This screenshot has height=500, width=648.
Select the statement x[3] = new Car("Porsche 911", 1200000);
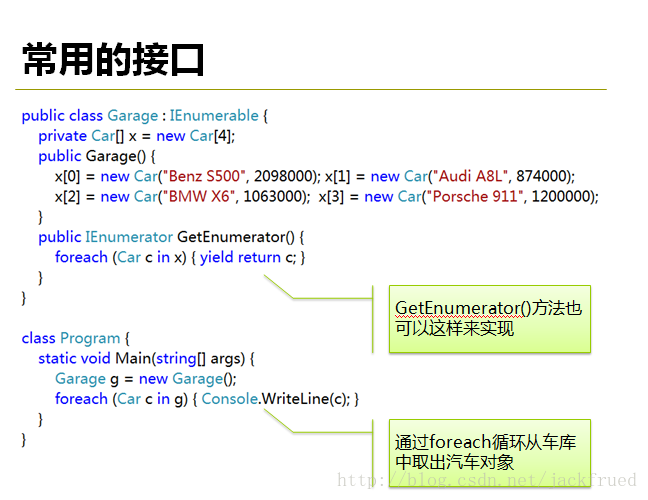(458, 197)
